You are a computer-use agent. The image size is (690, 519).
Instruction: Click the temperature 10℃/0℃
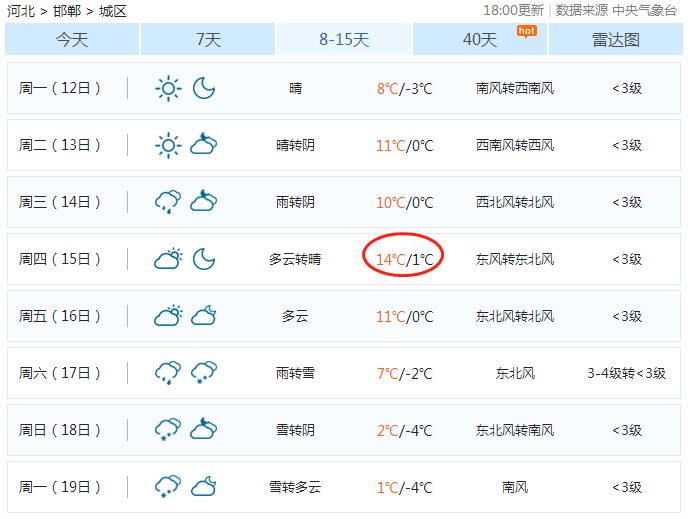coord(405,203)
